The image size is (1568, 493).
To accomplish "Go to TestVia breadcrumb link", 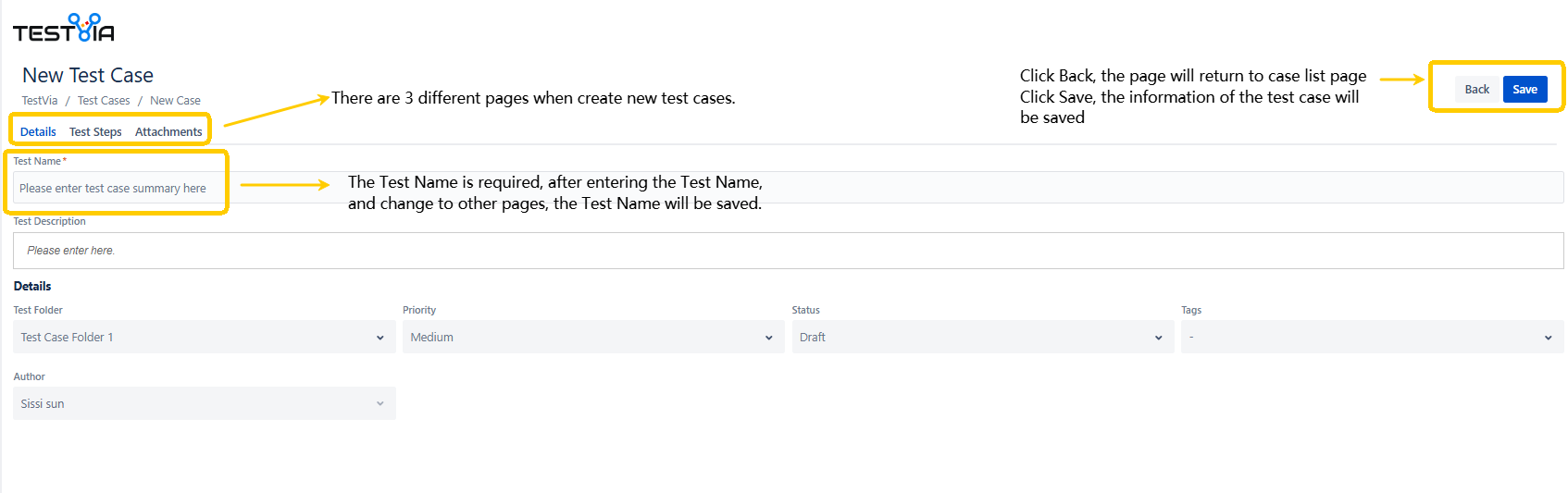I will click(40, 101).
